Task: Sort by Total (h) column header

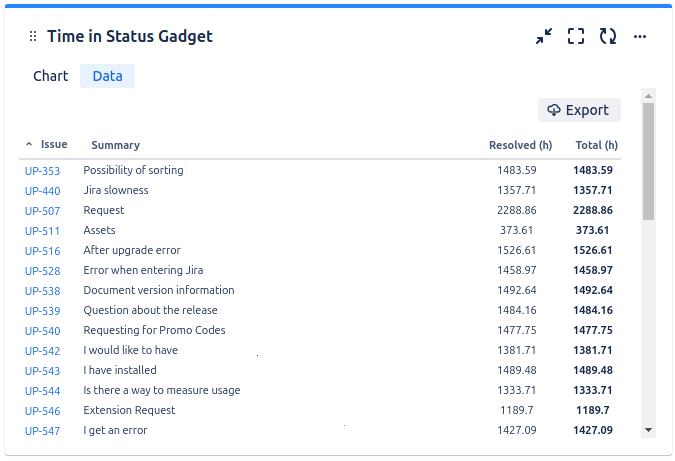Action: coord(596,145)
